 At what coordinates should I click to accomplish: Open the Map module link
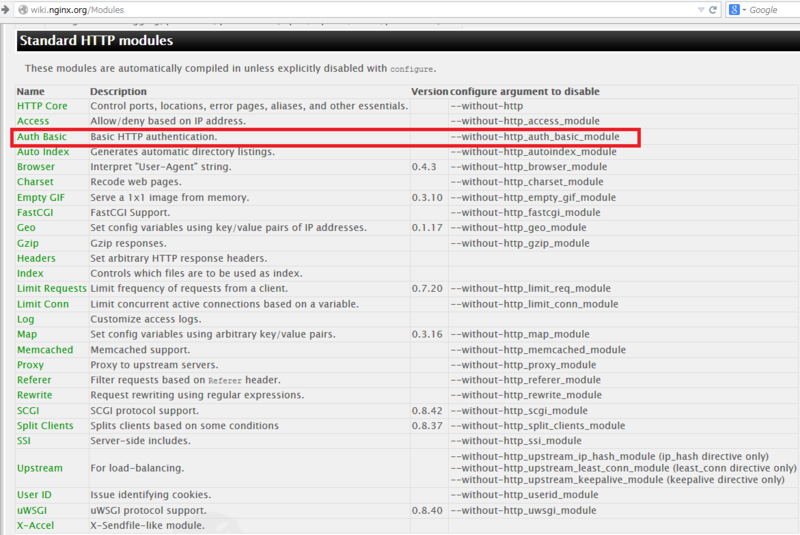[27, 335]
